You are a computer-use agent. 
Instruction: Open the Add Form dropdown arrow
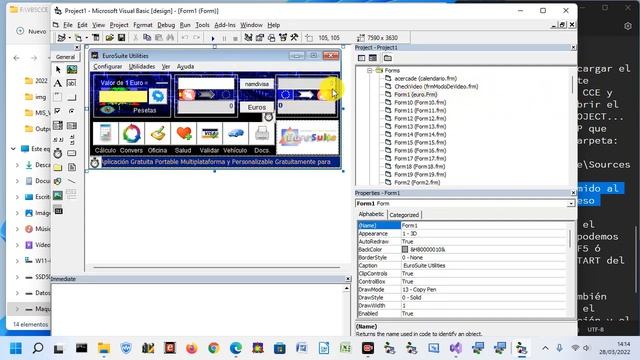(87, 38)
